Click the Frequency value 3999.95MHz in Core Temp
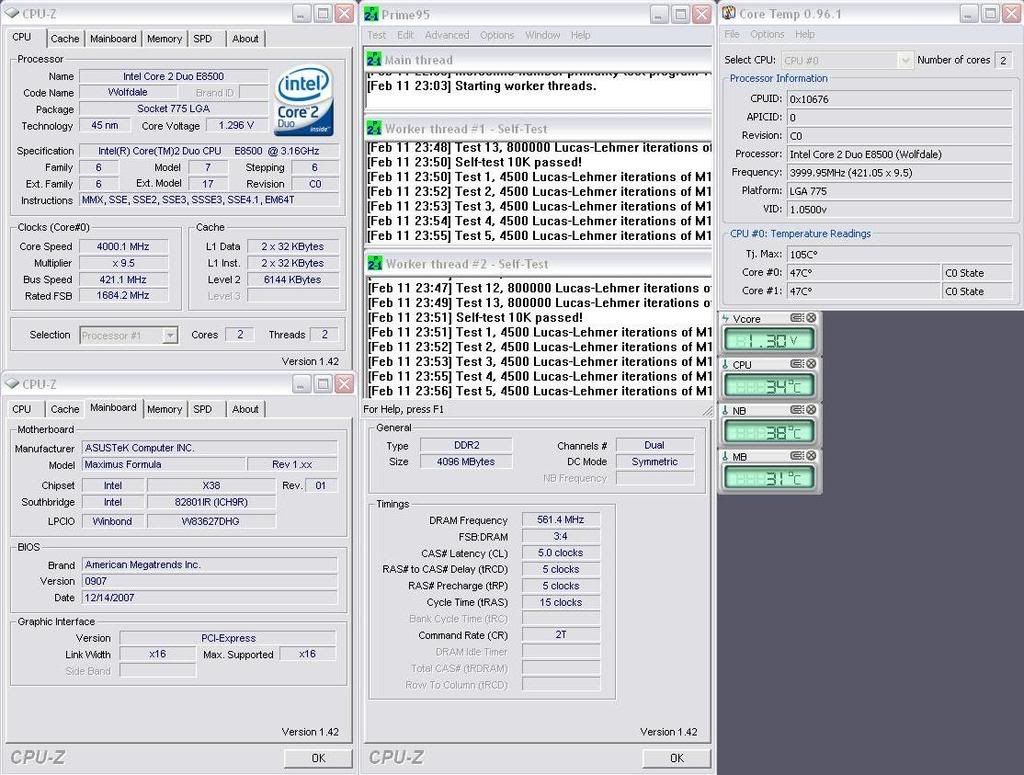The width and height of the screenshot is (1024, 775). [x=899, y=173]
